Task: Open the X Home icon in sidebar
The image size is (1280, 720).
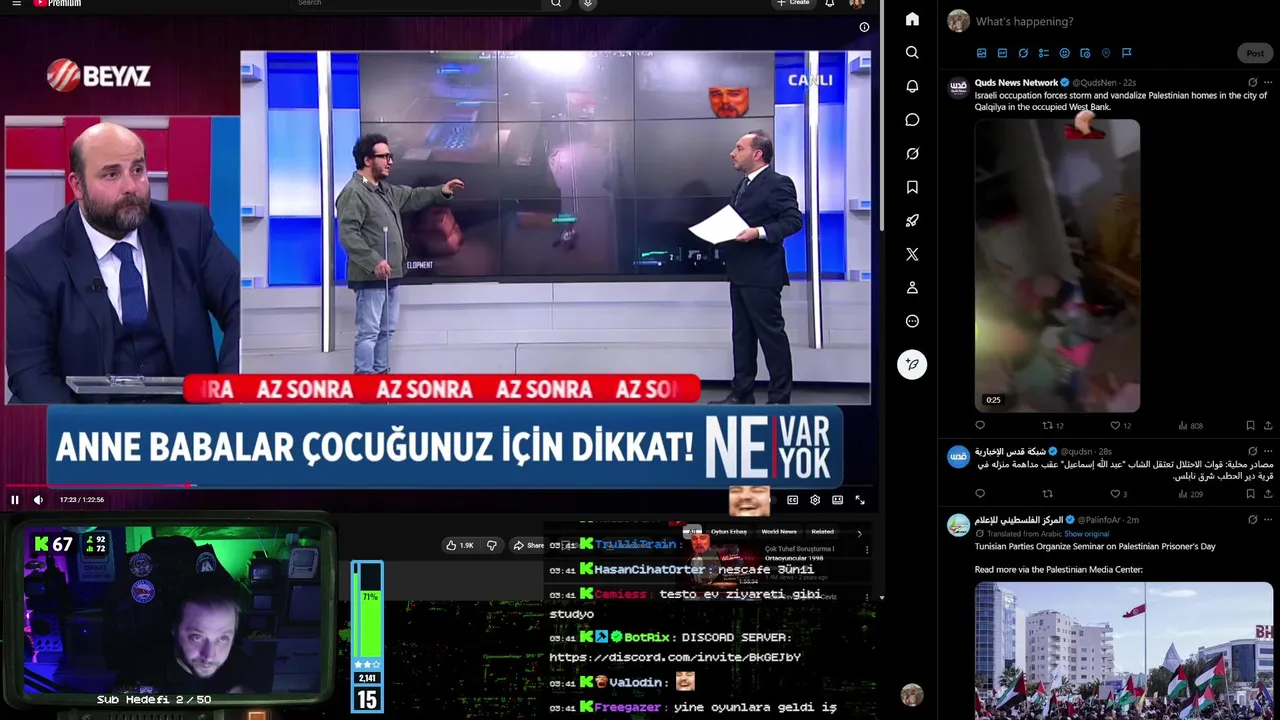Action: pyautogui.click(x=912, y=19)
